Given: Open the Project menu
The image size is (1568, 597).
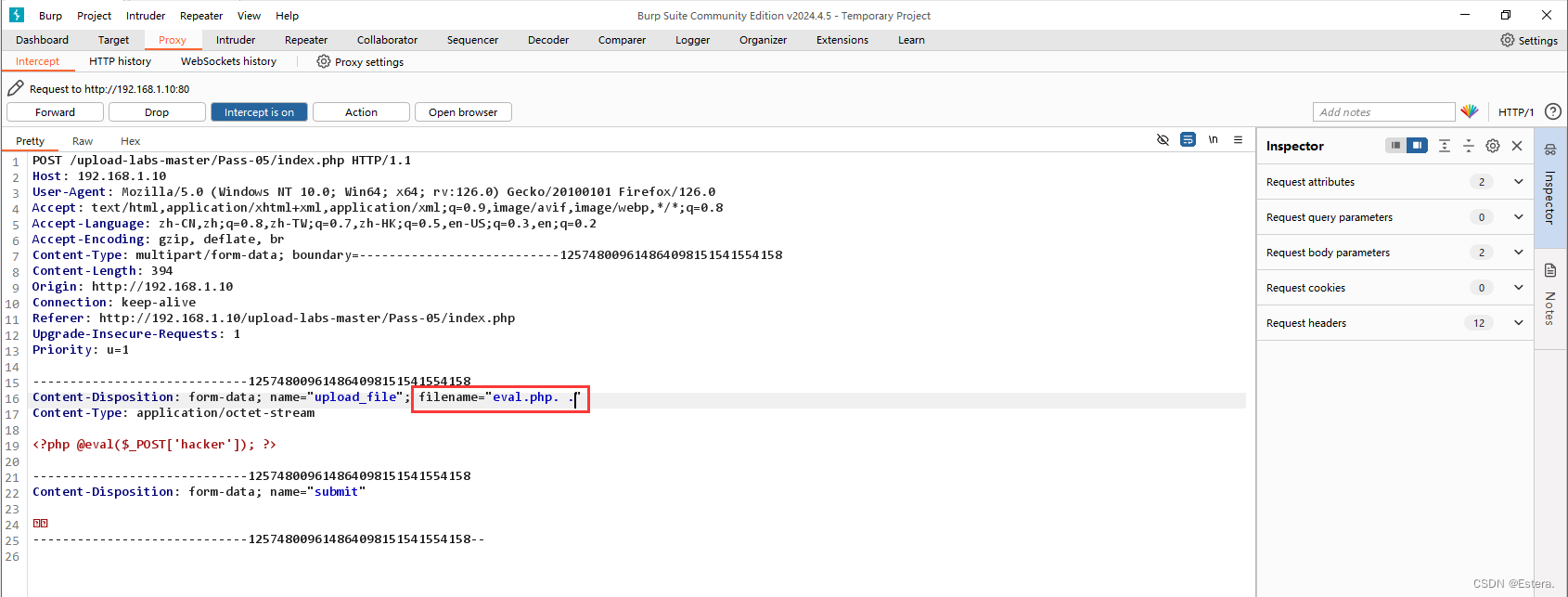Looking at the screenshot, I should [x=94, y=16].
